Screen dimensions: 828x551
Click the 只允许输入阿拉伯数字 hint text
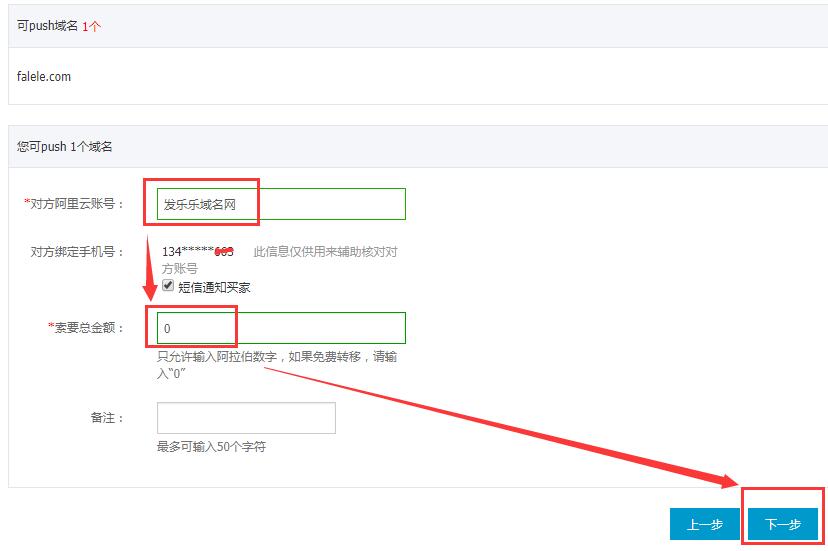pyautogui.click(x=277, y=357)
